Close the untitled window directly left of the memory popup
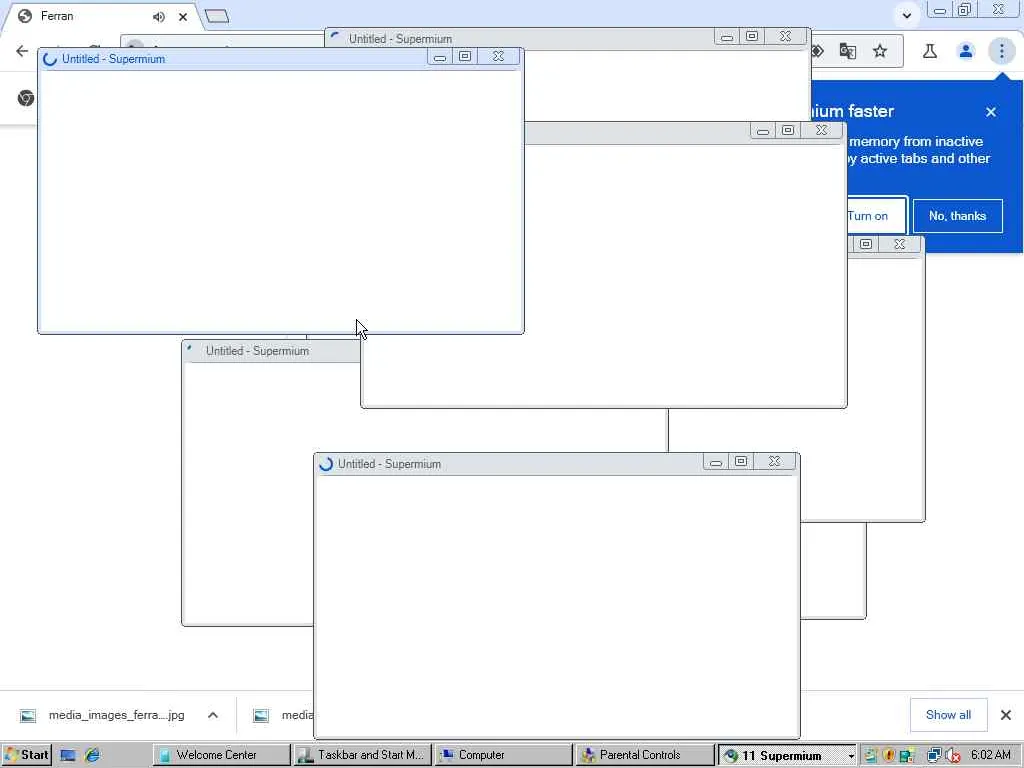 point(822,131)
